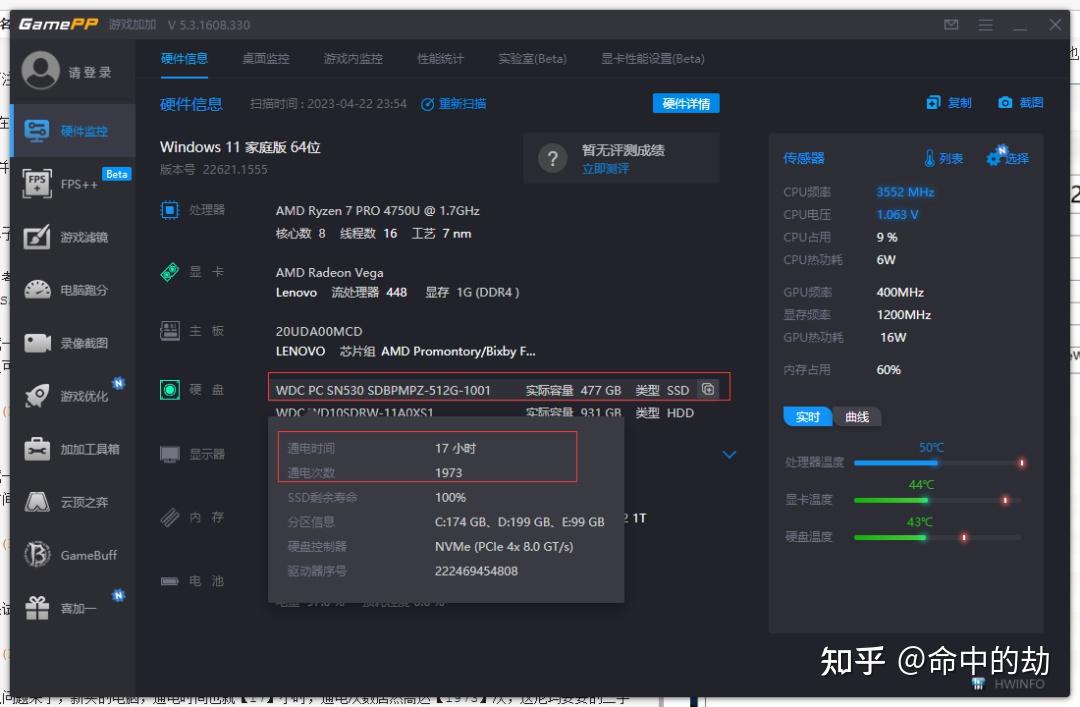Open 云顶之弈 sidebar item
Image resolution: width=1080 pixels, height=707 pixels.
click(x=73, y=502)
